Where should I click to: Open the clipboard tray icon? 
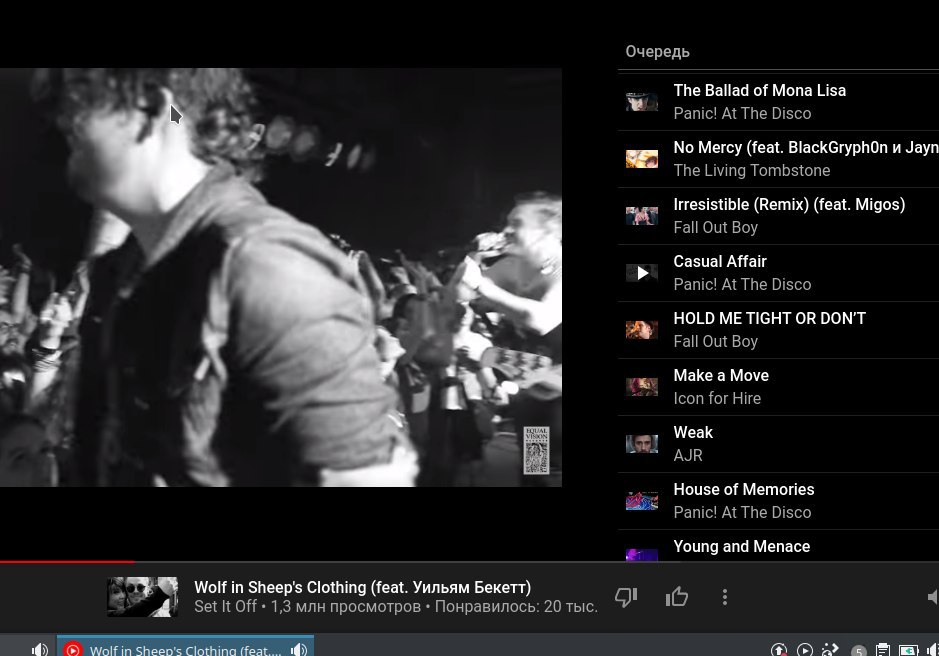[x=883, y=650]
